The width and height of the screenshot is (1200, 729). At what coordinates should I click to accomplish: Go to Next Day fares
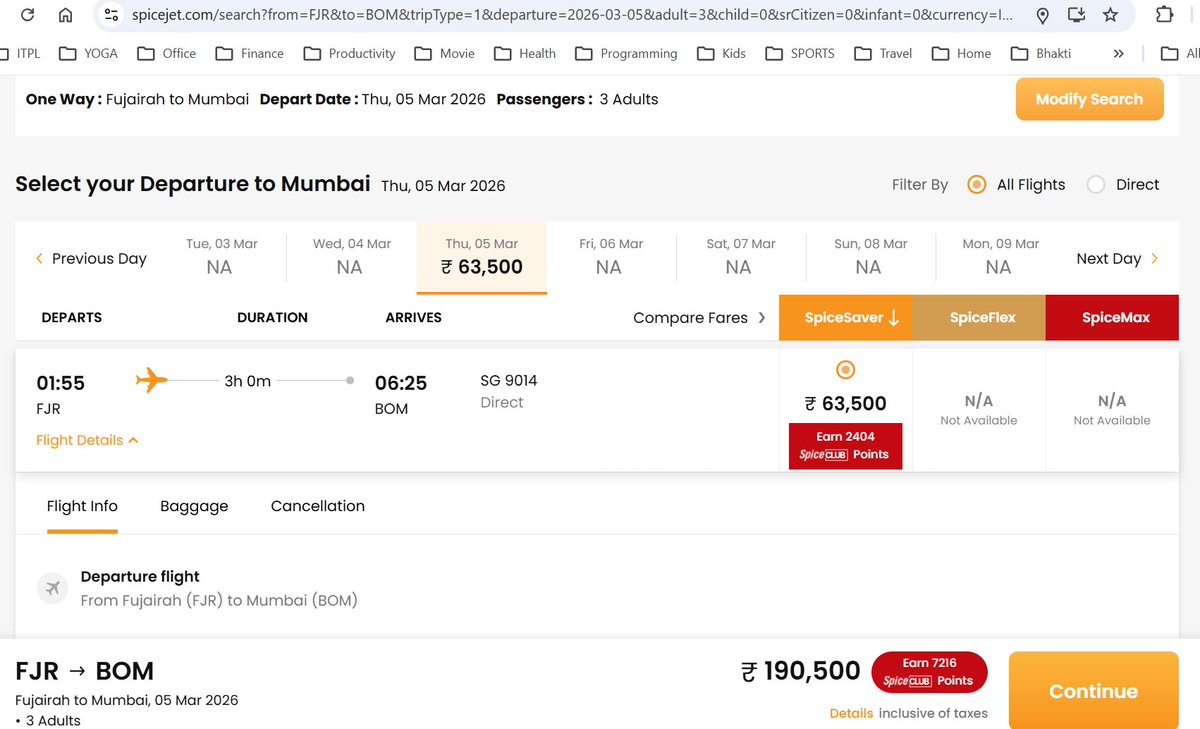coord(1117,258)
